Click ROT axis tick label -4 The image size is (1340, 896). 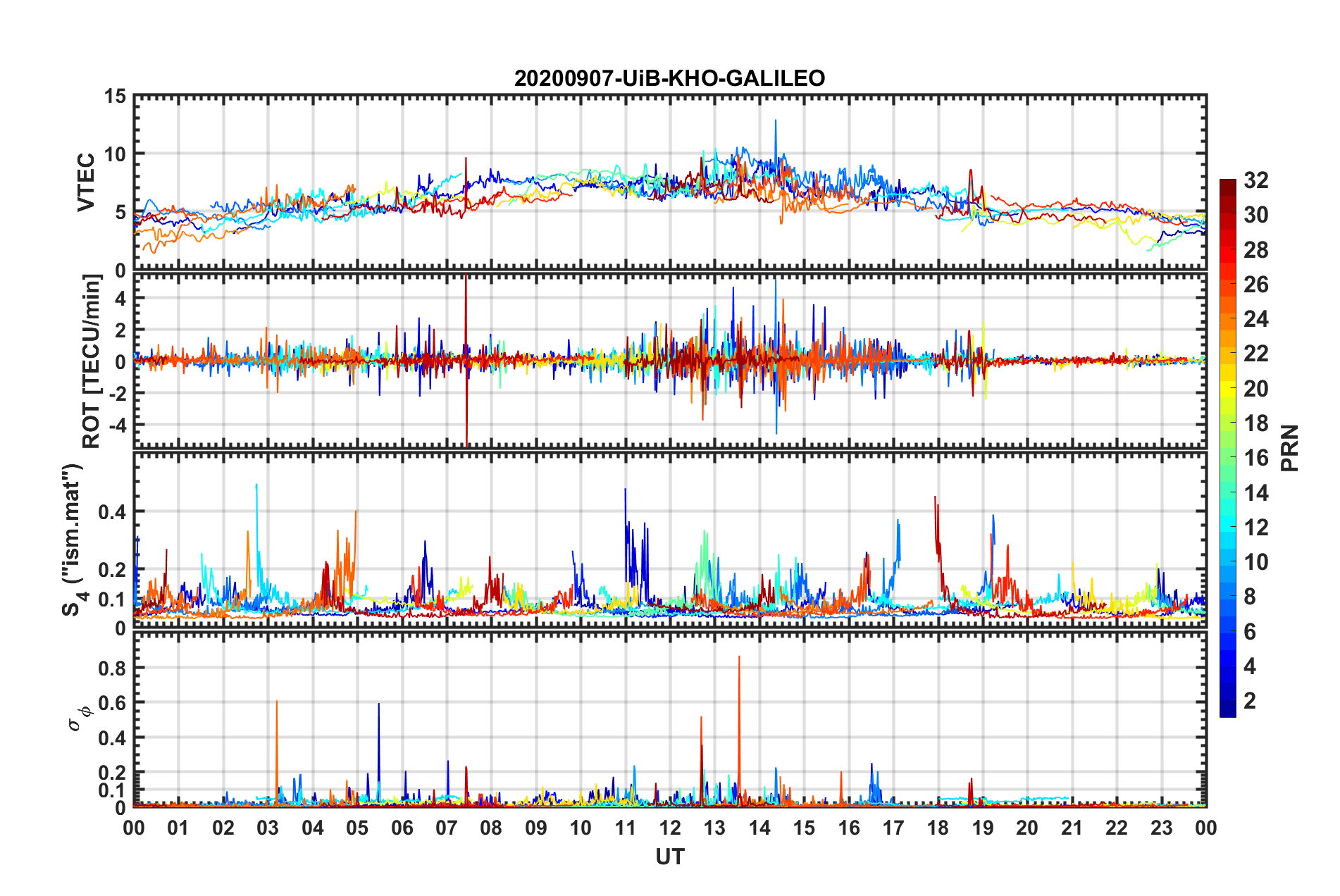point(118,425)
